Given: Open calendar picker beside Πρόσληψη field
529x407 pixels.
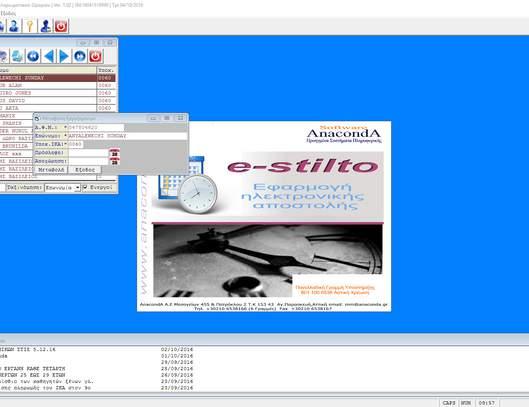Looking at the screenshot, I should point(114,153).
